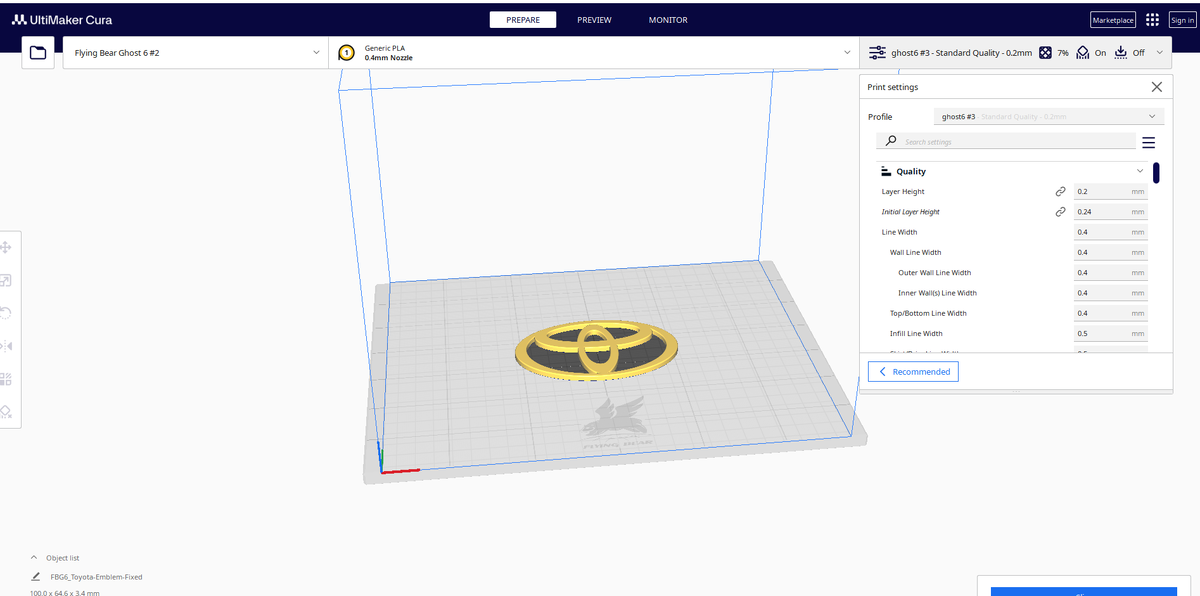Click the link icon beside Layer Height
Image resolution: width=1200 pixels, height=596 pixels.
pyautogui.click(x=1060, y=191)
